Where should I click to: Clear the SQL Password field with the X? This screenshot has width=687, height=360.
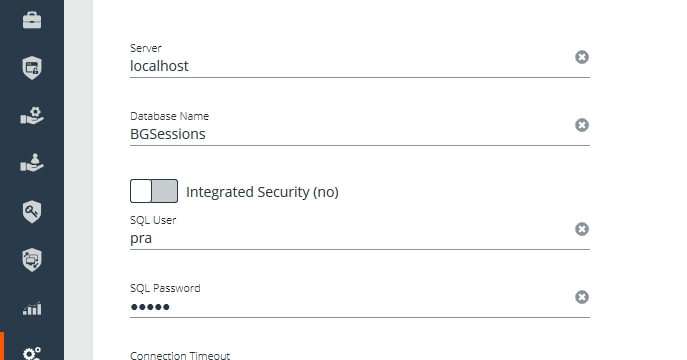pyautogui.click(x=582, y=297)
